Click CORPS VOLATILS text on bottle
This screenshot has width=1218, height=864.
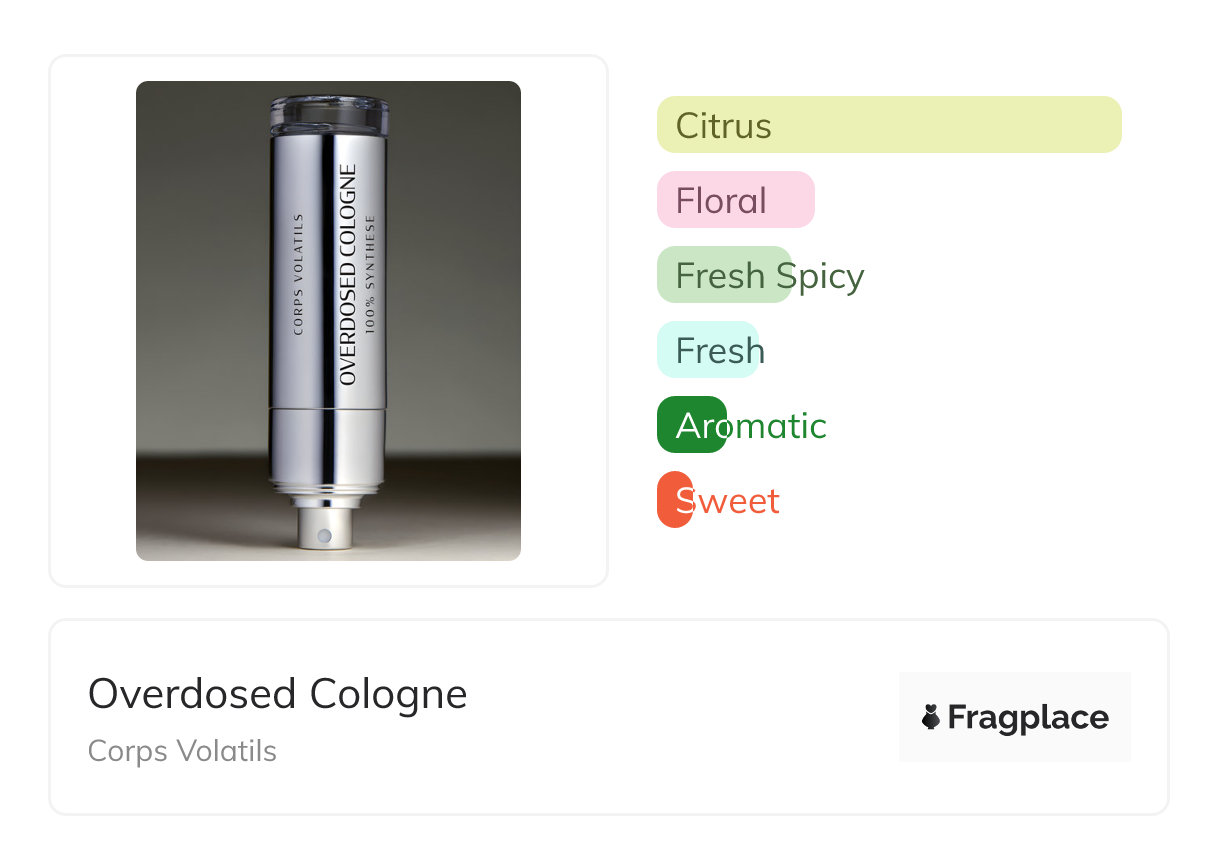pos(297,273)
